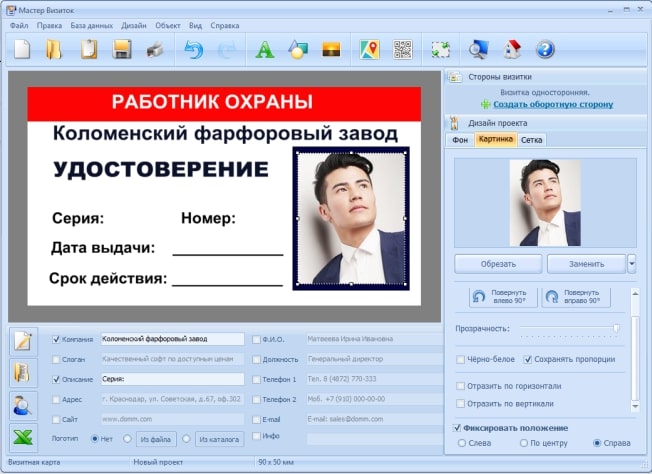Viewport: 652px width, 474px height.
Task: Toggle the Сохранять пропорции checkbox
Action: (x=528, y=359)
